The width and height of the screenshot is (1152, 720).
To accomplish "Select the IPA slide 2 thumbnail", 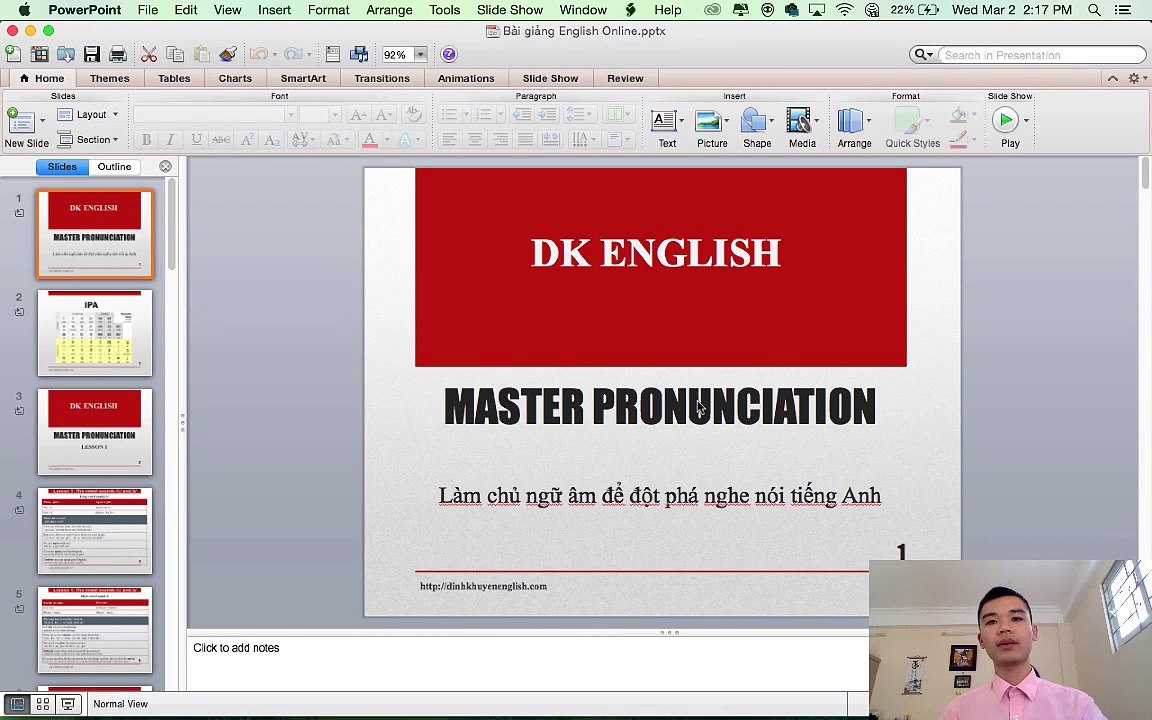I will click(95, 332).
